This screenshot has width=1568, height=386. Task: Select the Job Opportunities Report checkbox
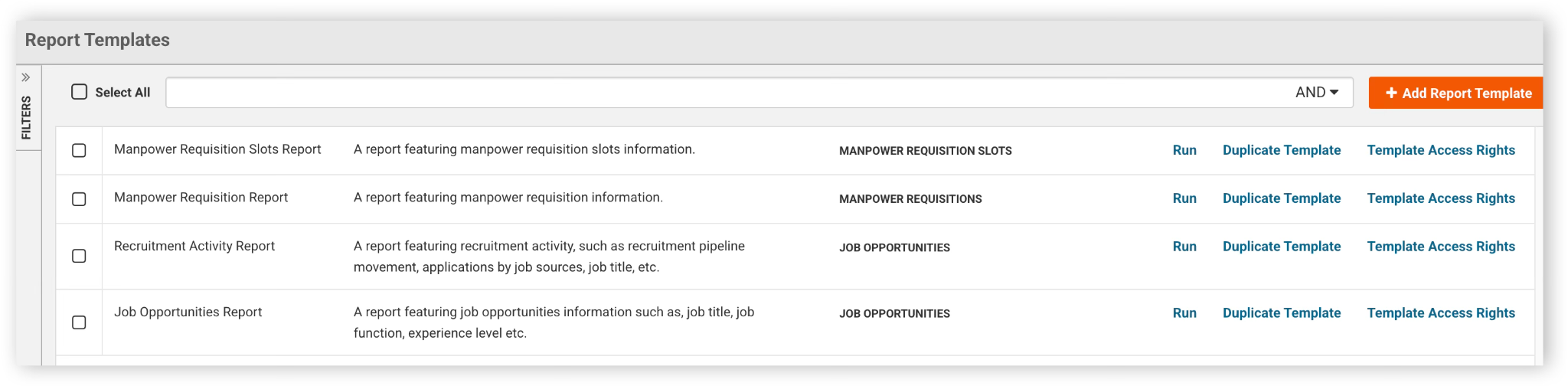point(79,322)
